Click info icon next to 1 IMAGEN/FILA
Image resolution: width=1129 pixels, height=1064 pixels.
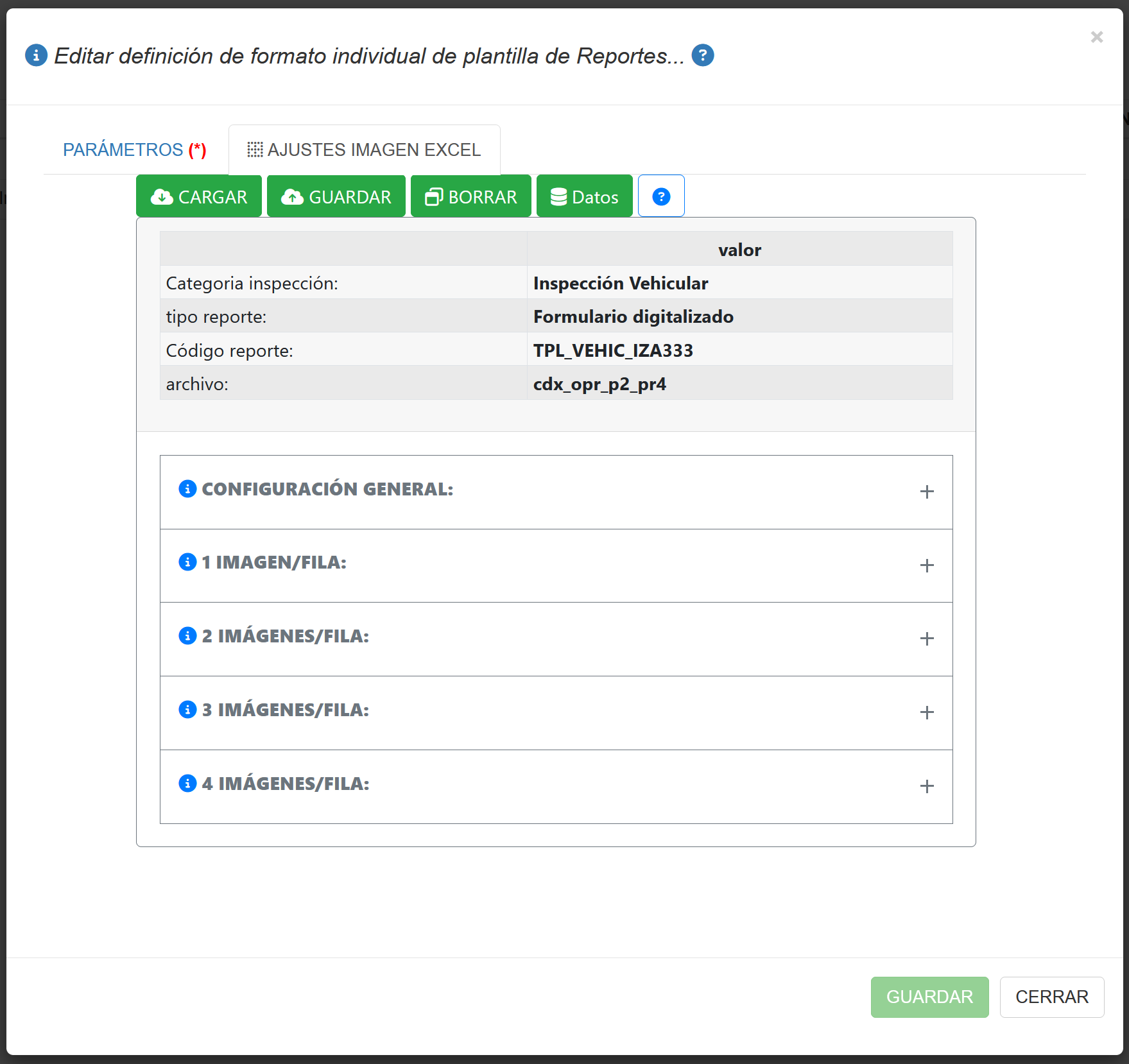coord(187,562)
